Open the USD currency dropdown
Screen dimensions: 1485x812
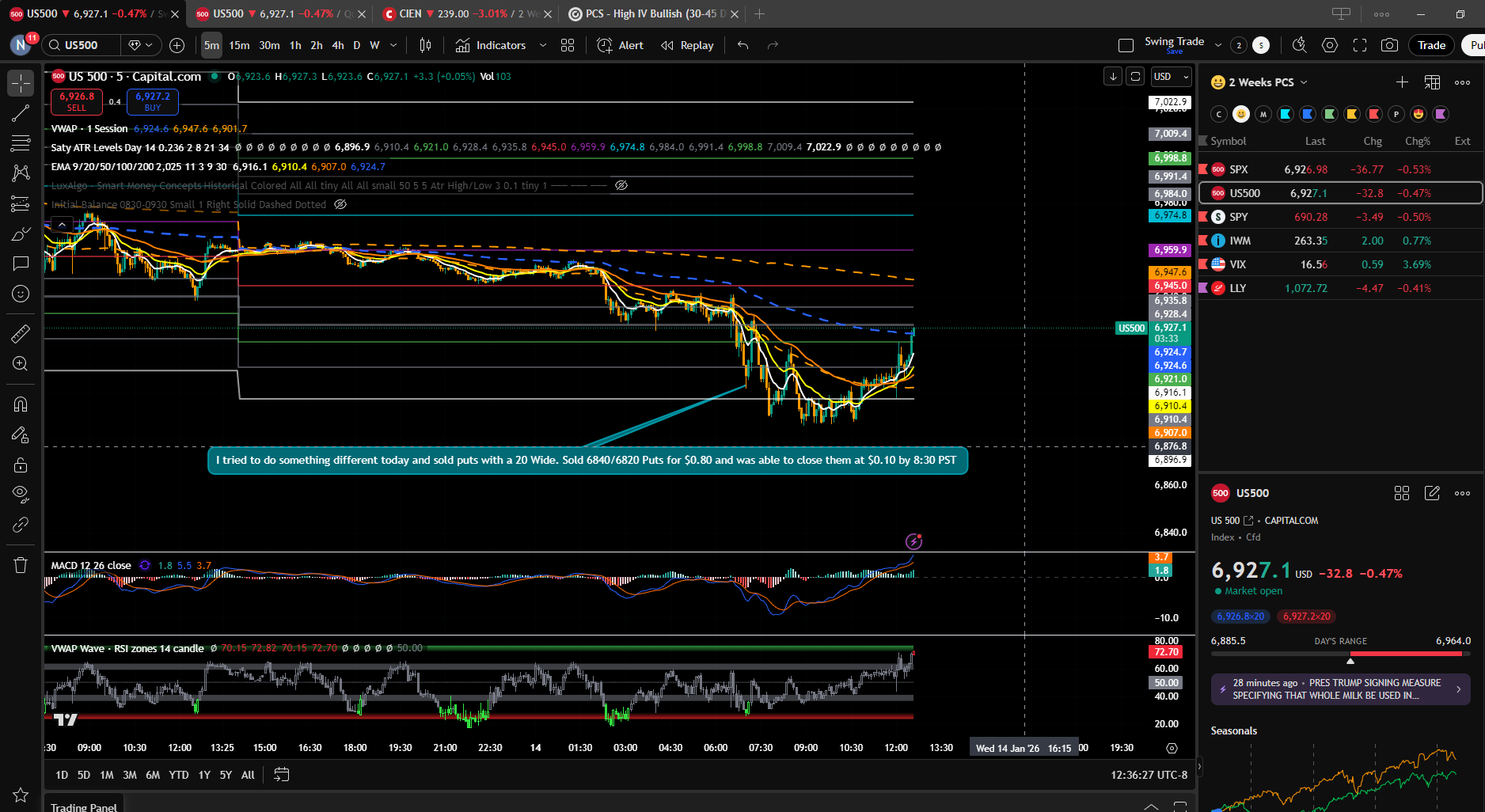(1172, 77)
